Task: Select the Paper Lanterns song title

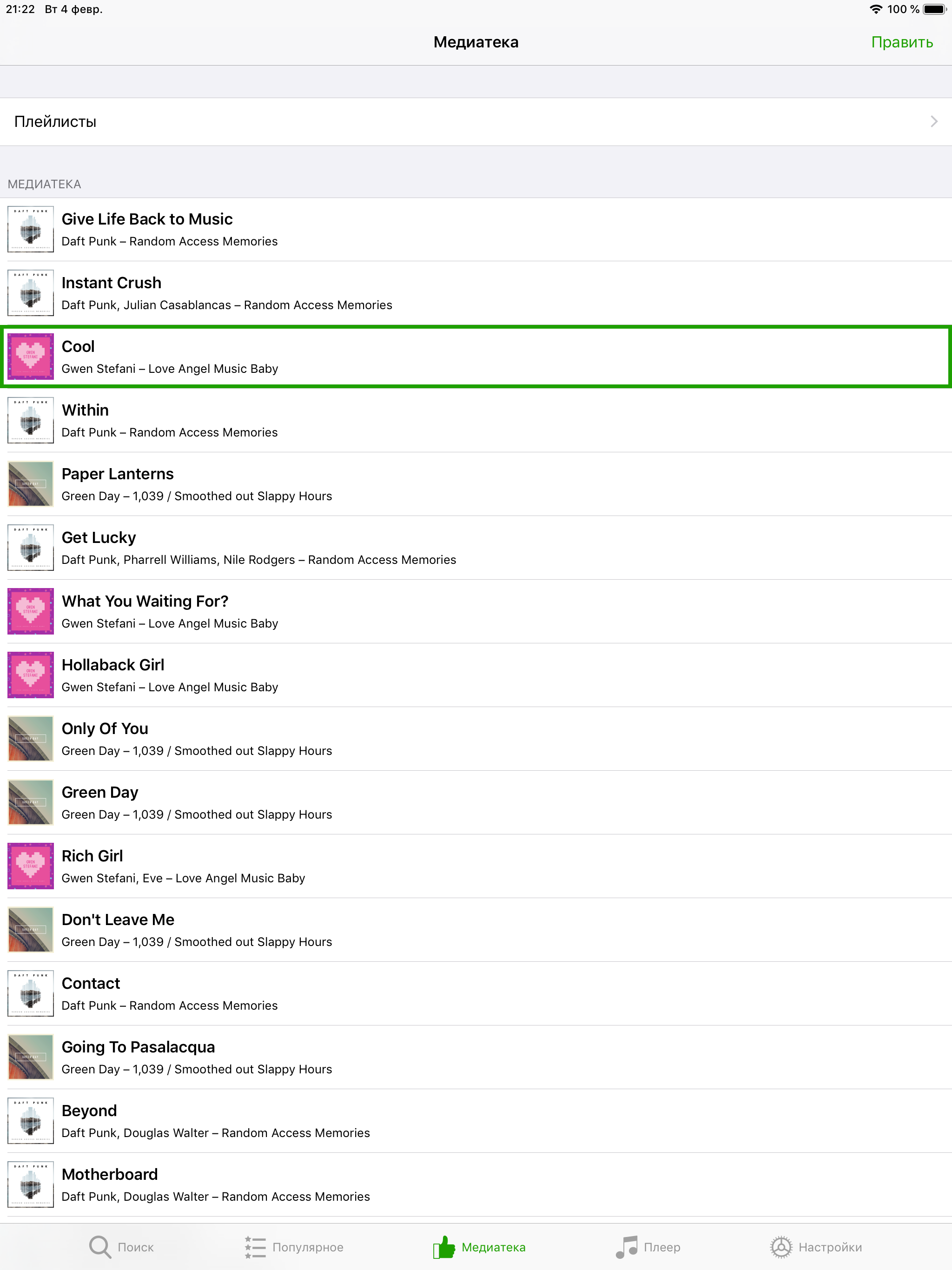Action: pos(118,474)
